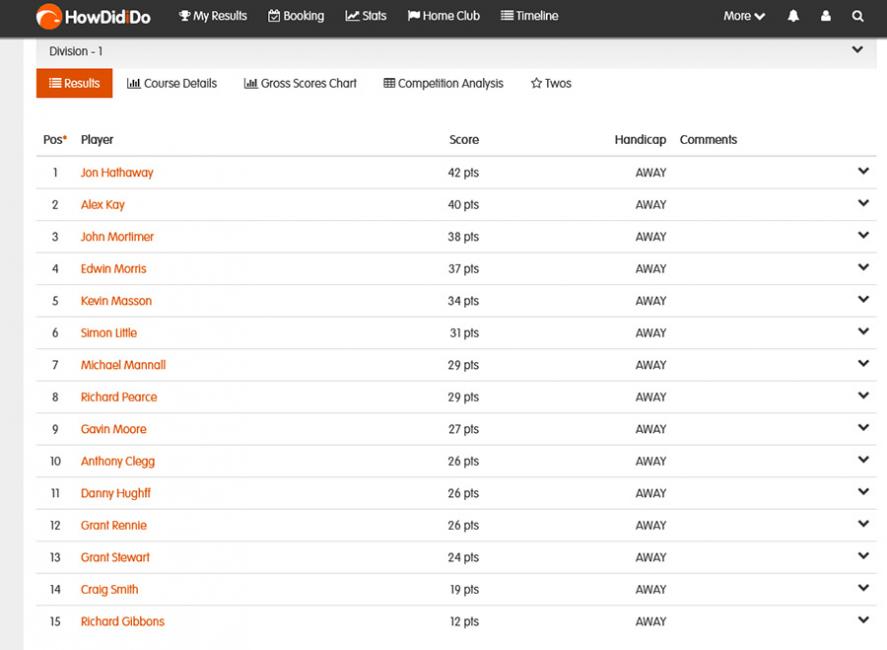Open Alex Kay's player link
Image resolution: width=887 pixels, height=650 pixels.
click(x=102, y=205)
